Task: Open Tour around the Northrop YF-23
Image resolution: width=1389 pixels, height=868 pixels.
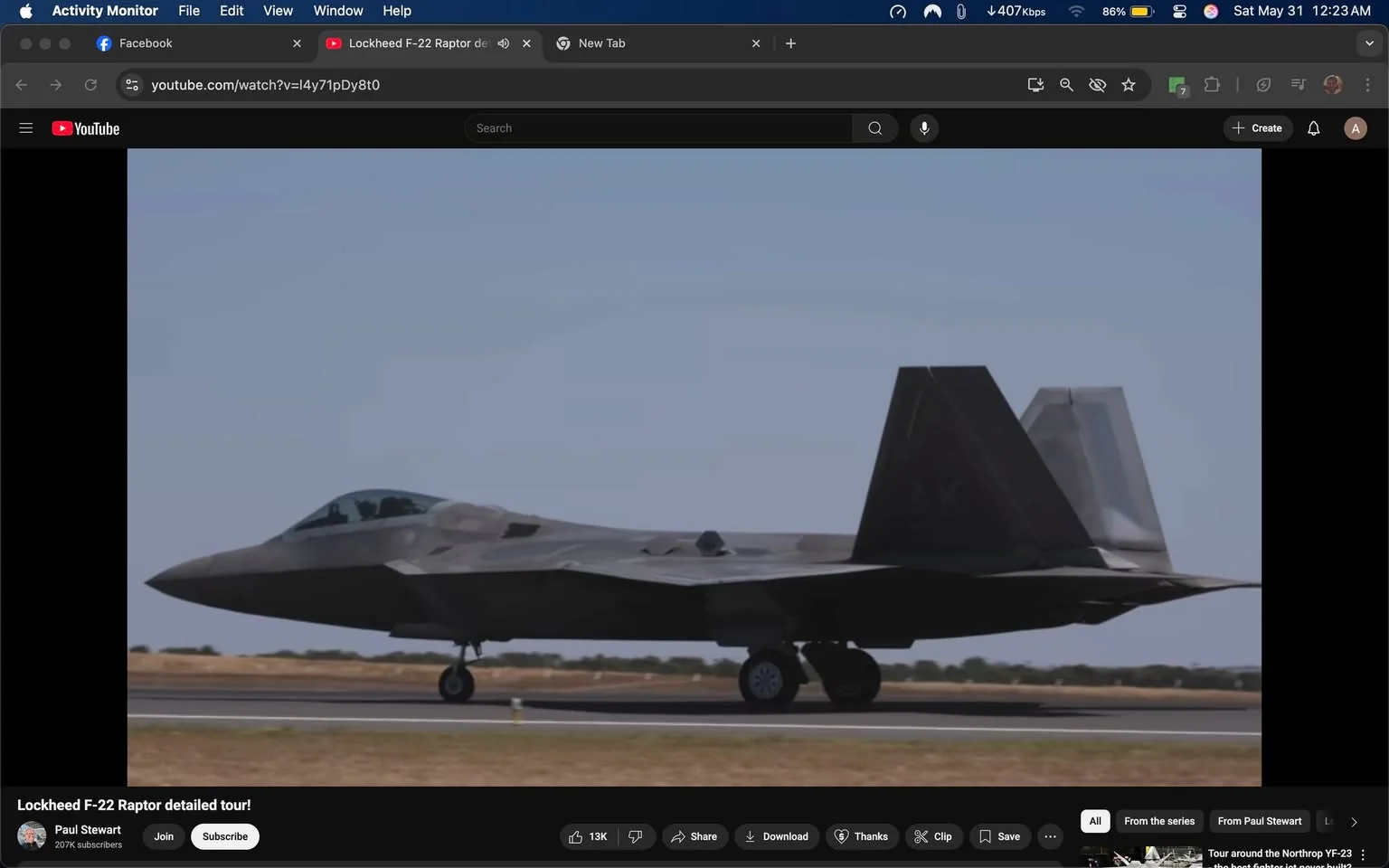Action: click(x=1280, y=858)
